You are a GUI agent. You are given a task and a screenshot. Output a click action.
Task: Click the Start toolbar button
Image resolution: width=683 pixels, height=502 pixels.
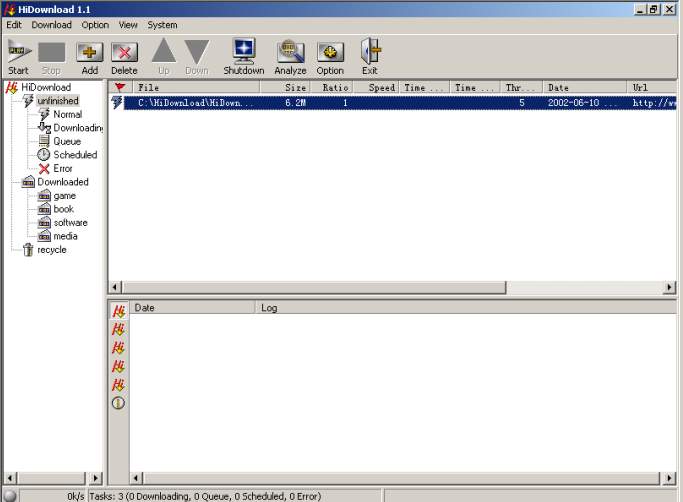click(19, 57)
